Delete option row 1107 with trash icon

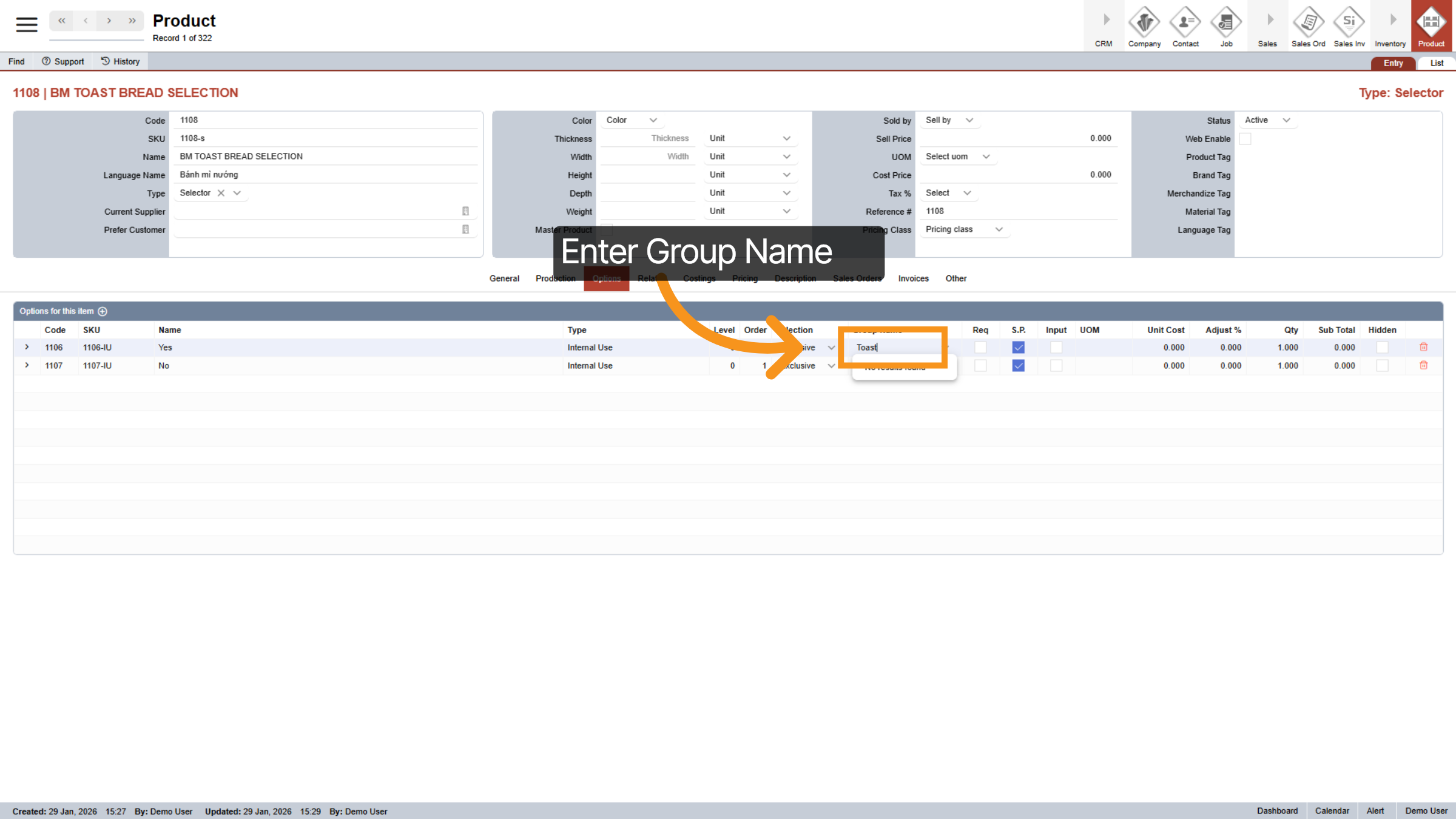pyautogui.click(x=1423, y=365)
